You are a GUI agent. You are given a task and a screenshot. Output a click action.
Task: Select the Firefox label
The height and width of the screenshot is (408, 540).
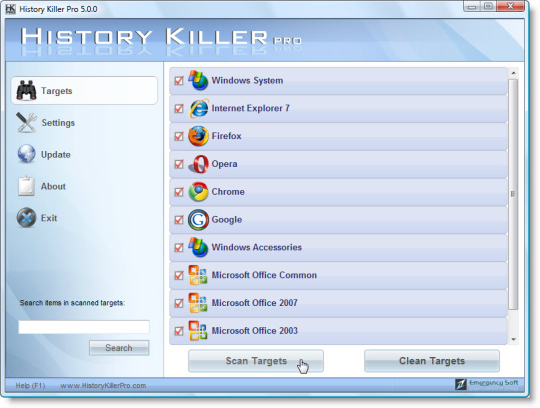(x=226, y=136)
